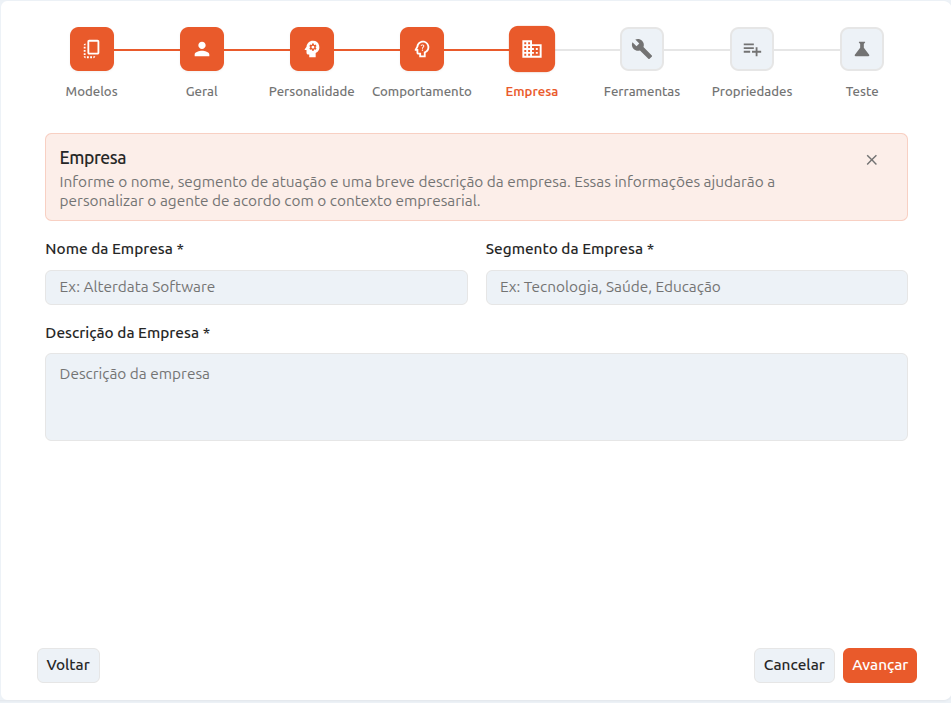This screenshot has height=703, width=951.
Task: Dismiss the Empresa info banner
Action: pyautogui.click(x=872, y=160)
